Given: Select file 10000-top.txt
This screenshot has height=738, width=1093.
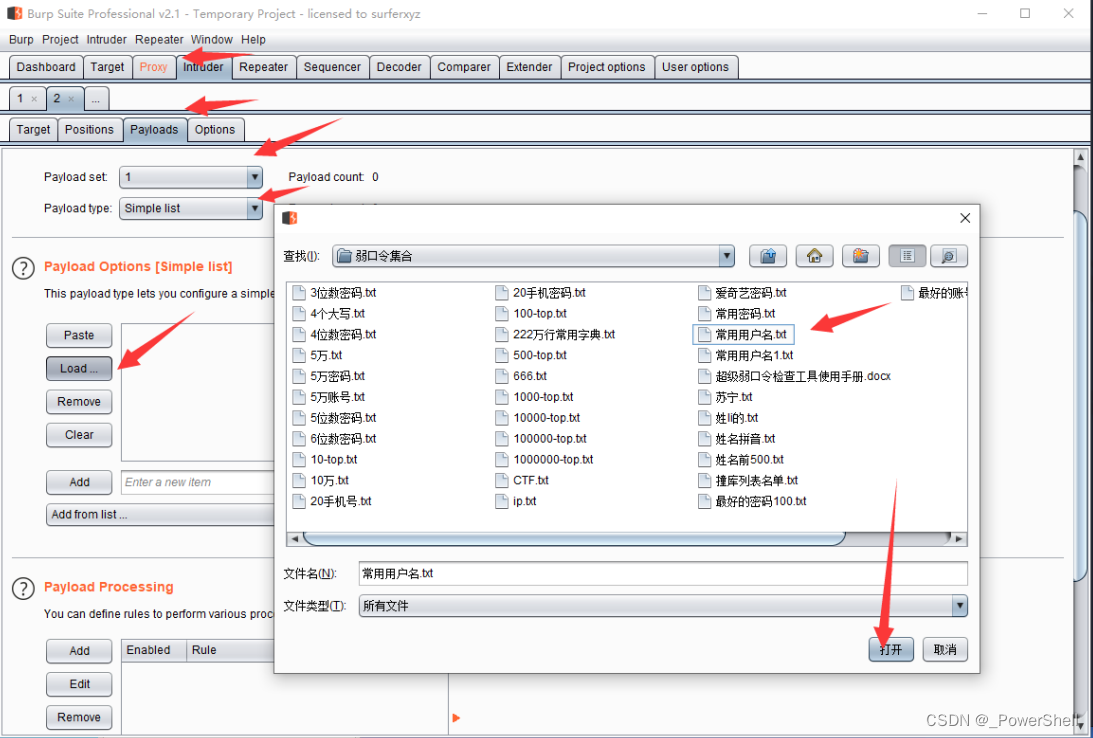Looking at the screenshot, I should [538, 418].
